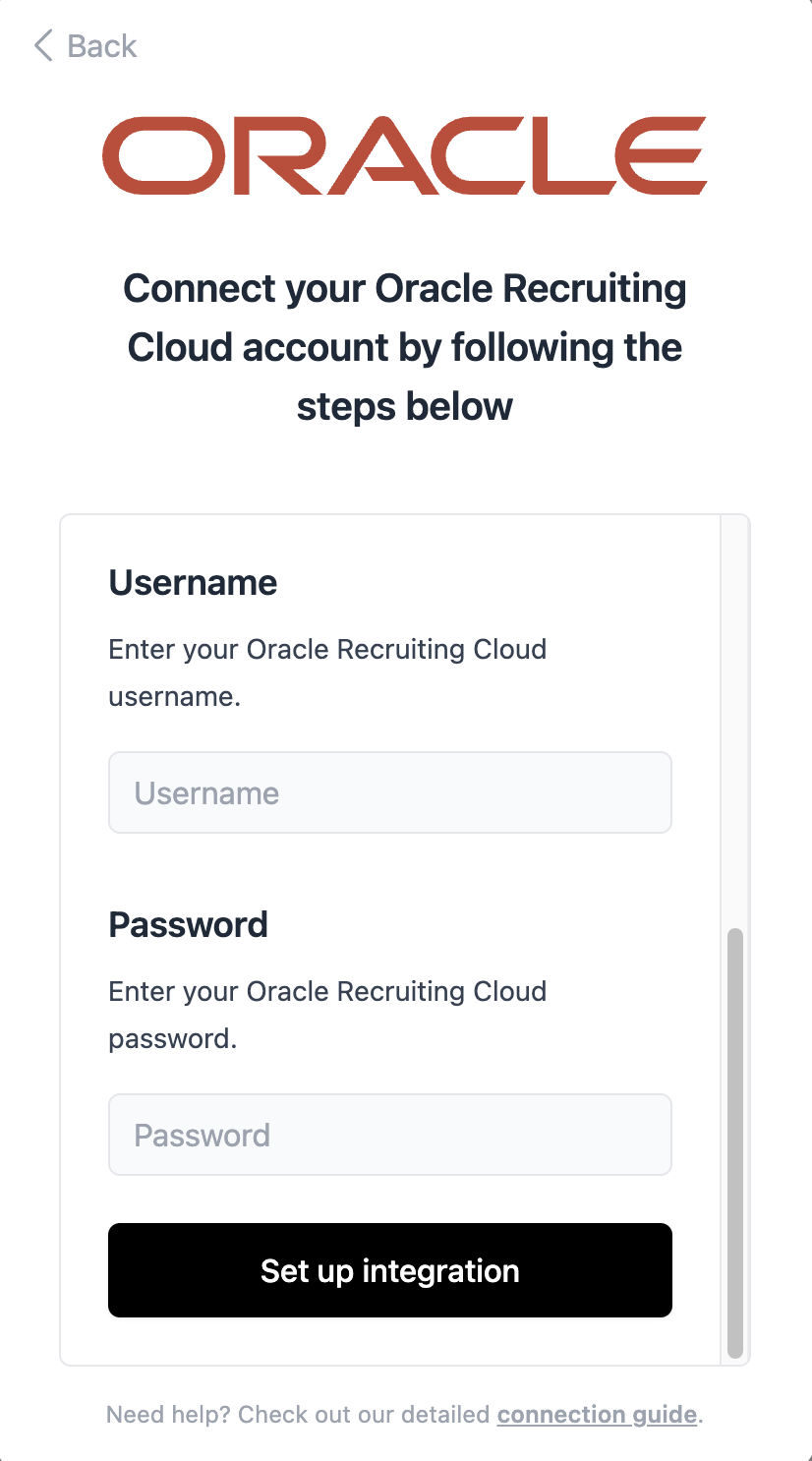This screenshot has width=812, height=1461.
Task: Click the "Connect your Oracle Recruiting" heading line
Action: (x=404, y=289)
